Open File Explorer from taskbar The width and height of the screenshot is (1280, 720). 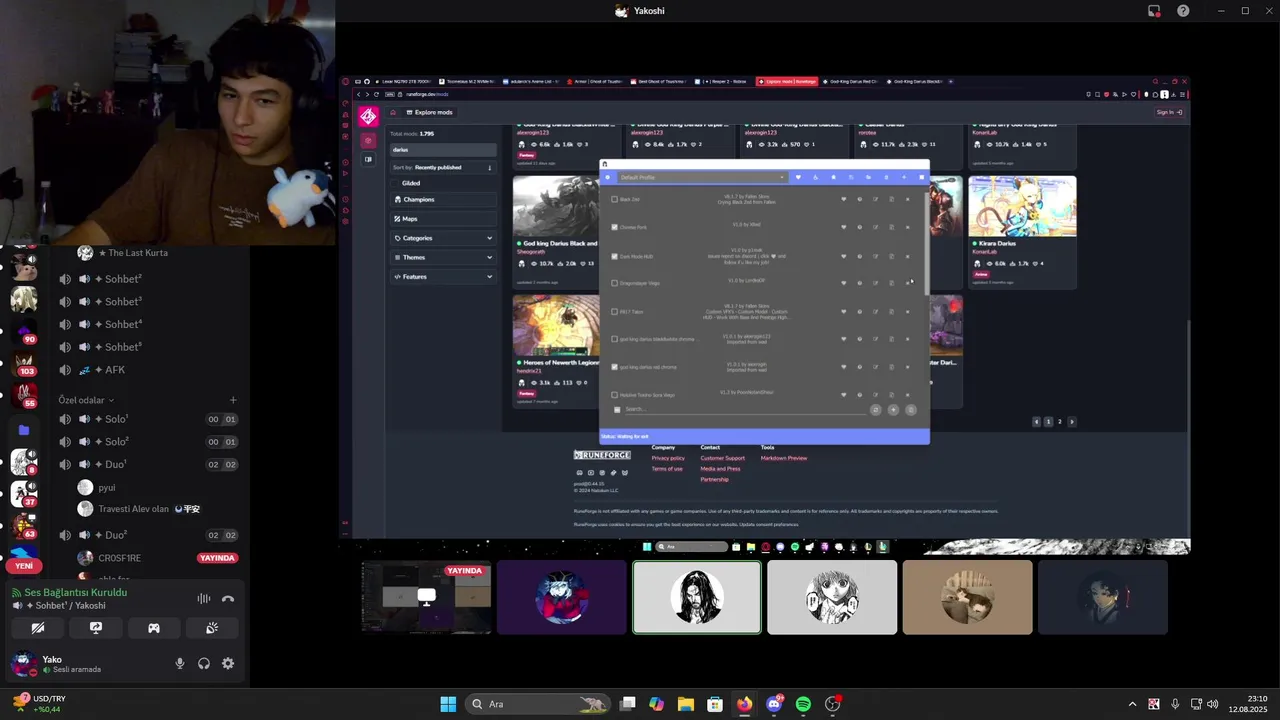tap(686, 704)
